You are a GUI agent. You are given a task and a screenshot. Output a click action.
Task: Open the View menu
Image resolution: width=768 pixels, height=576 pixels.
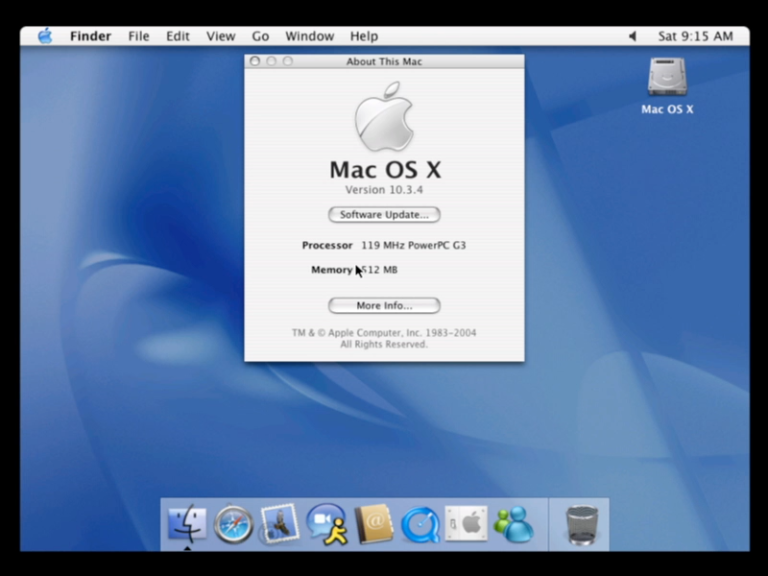click(x=220, y=36)
